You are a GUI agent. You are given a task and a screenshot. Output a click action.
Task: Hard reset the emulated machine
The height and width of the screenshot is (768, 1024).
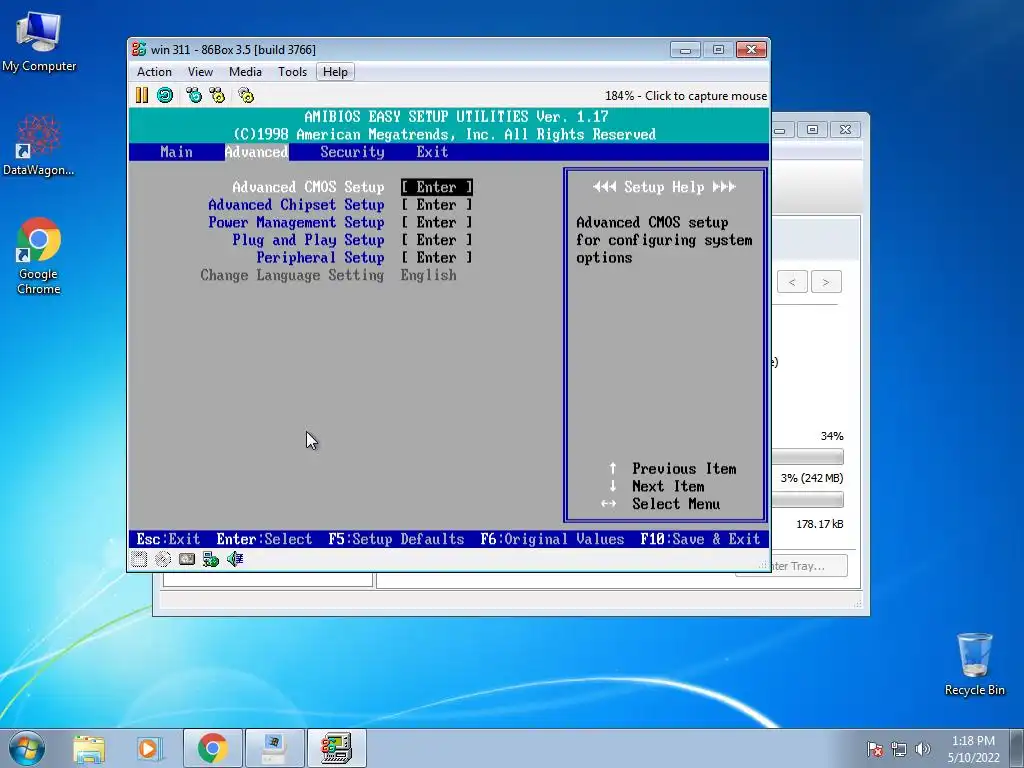pyautogui.click(x=165, y=95)
